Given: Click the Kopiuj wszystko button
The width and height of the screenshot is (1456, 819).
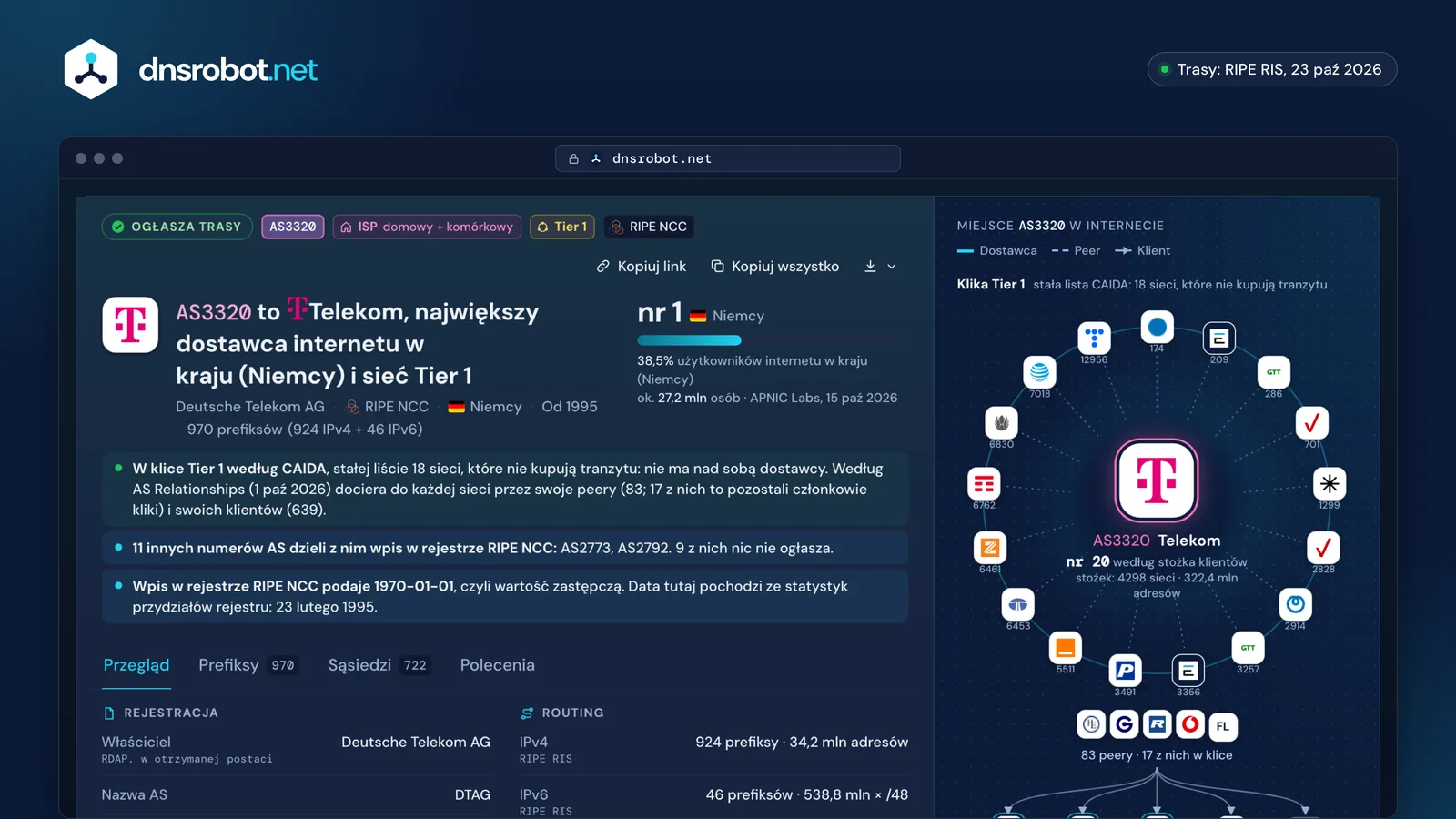Looking at the screenshot, I should coord(775,267).
